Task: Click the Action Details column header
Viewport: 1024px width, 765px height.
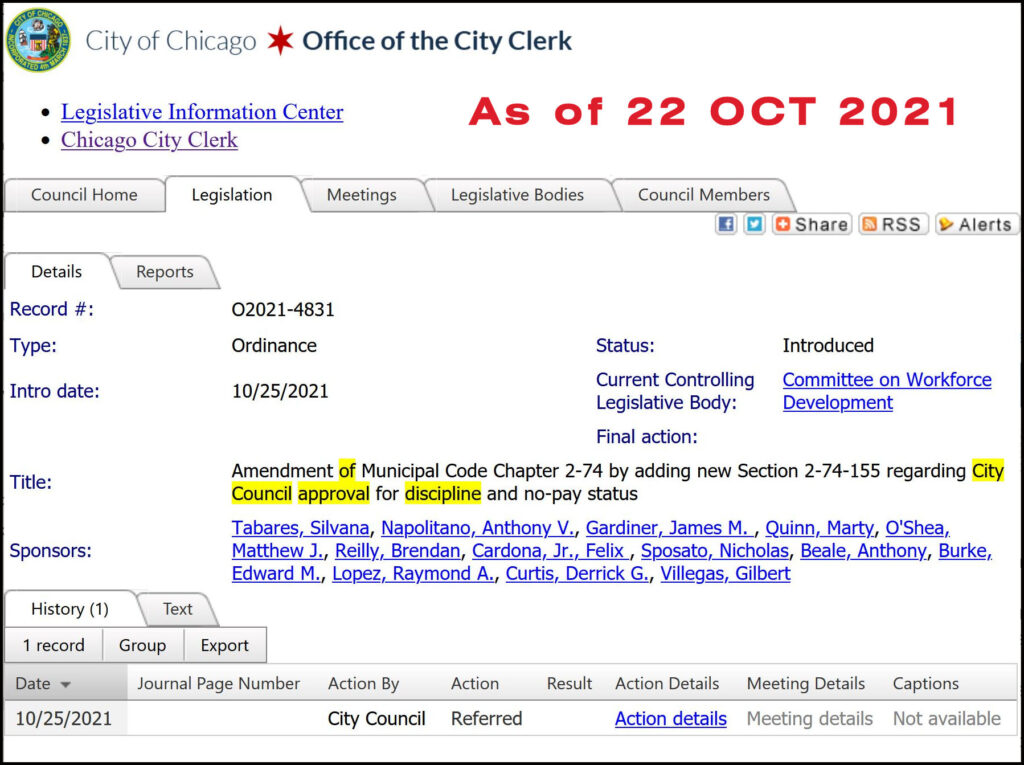Action: tap(667, 684)
